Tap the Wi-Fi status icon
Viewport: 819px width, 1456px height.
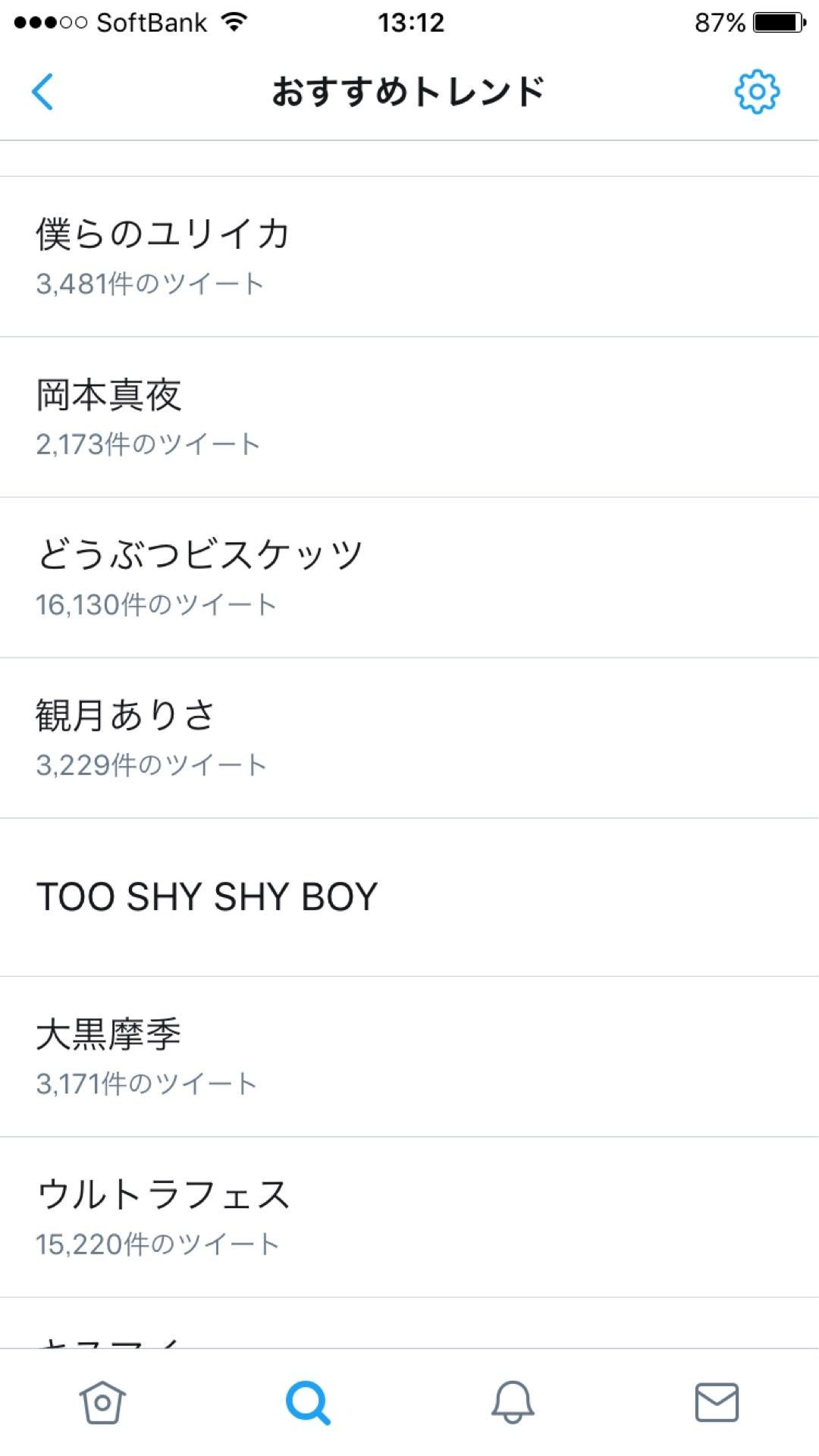pyautogui.click(x=235, y=23)
